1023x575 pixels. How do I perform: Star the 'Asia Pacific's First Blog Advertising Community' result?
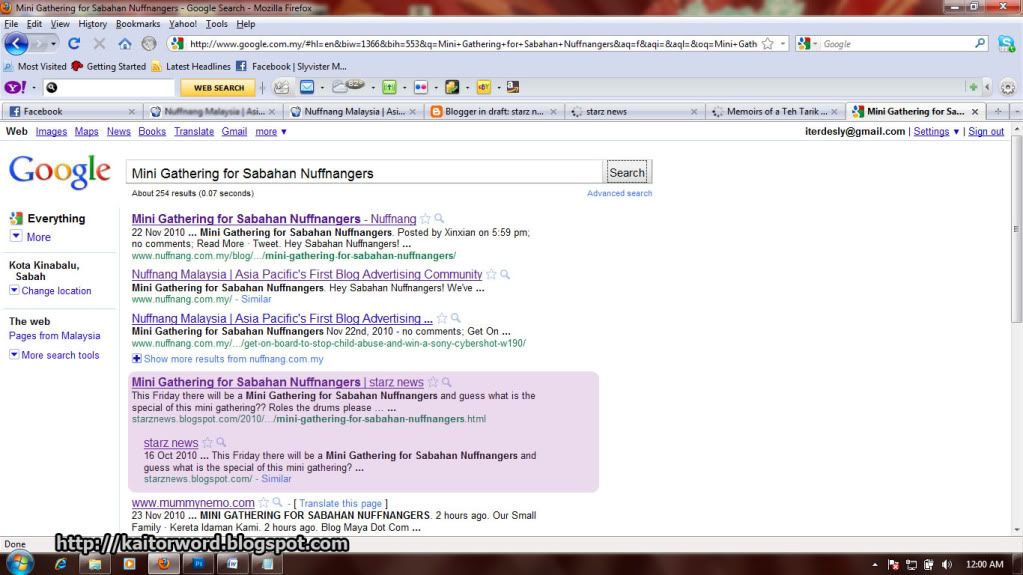491,274
